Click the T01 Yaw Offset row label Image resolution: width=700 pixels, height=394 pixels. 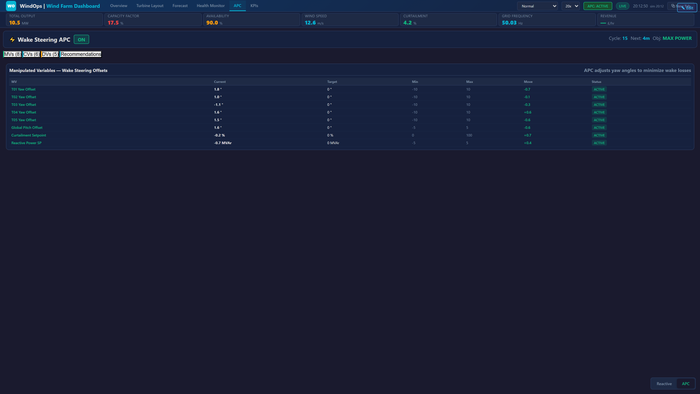click(23, 89)
